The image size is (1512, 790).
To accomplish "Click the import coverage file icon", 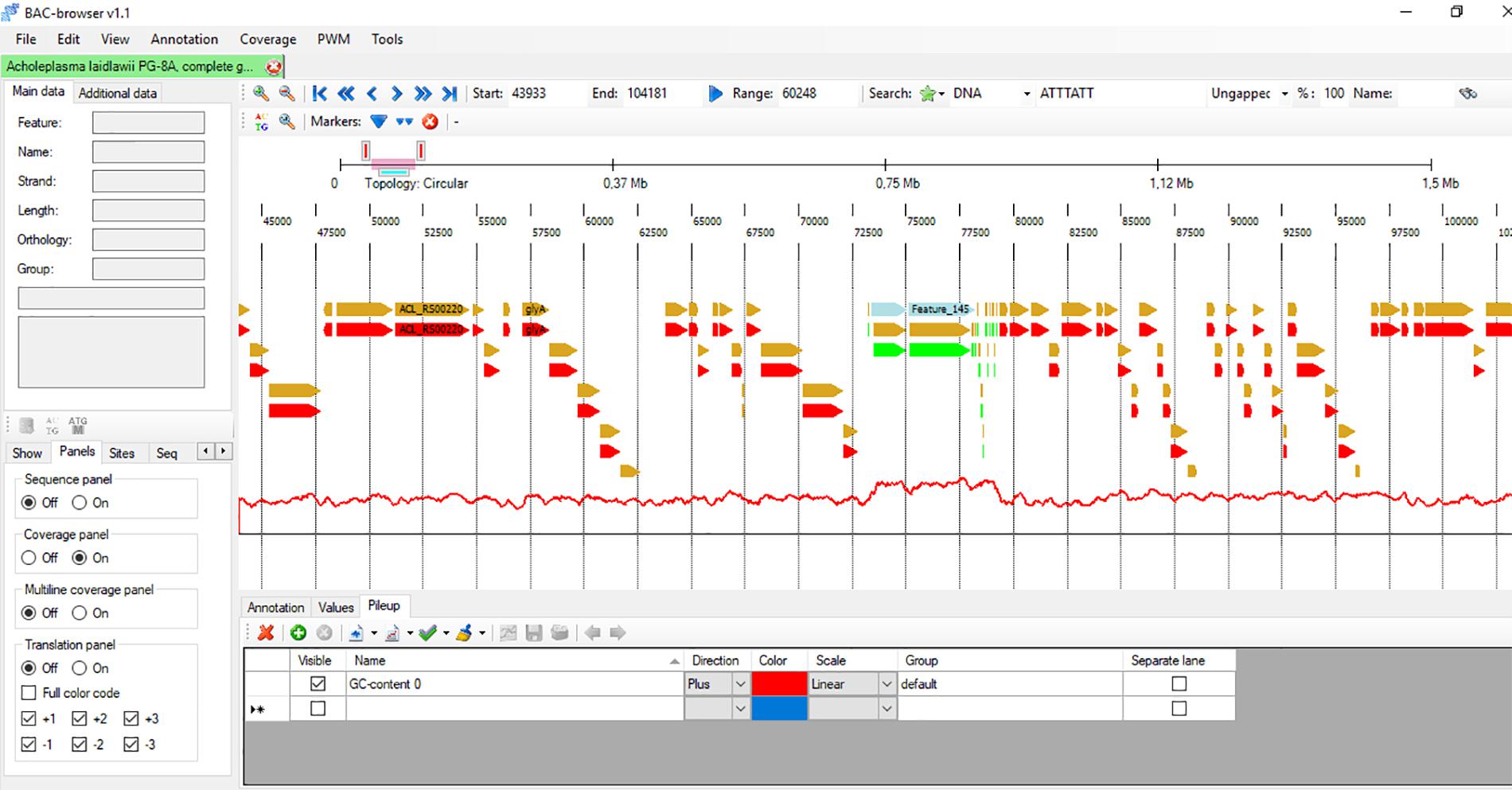I will point(356,632).
